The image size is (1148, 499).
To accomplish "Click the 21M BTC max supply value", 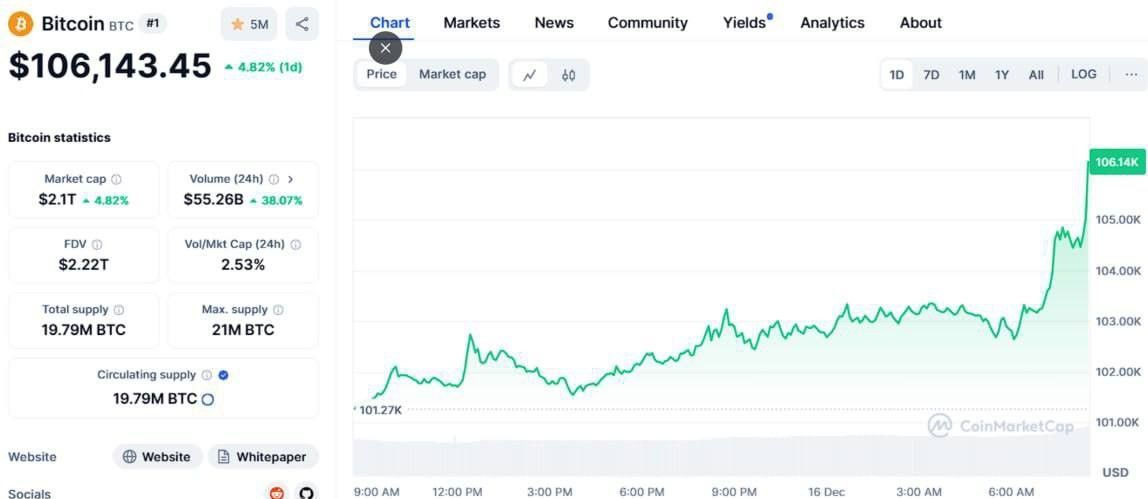I will point(243,330).
